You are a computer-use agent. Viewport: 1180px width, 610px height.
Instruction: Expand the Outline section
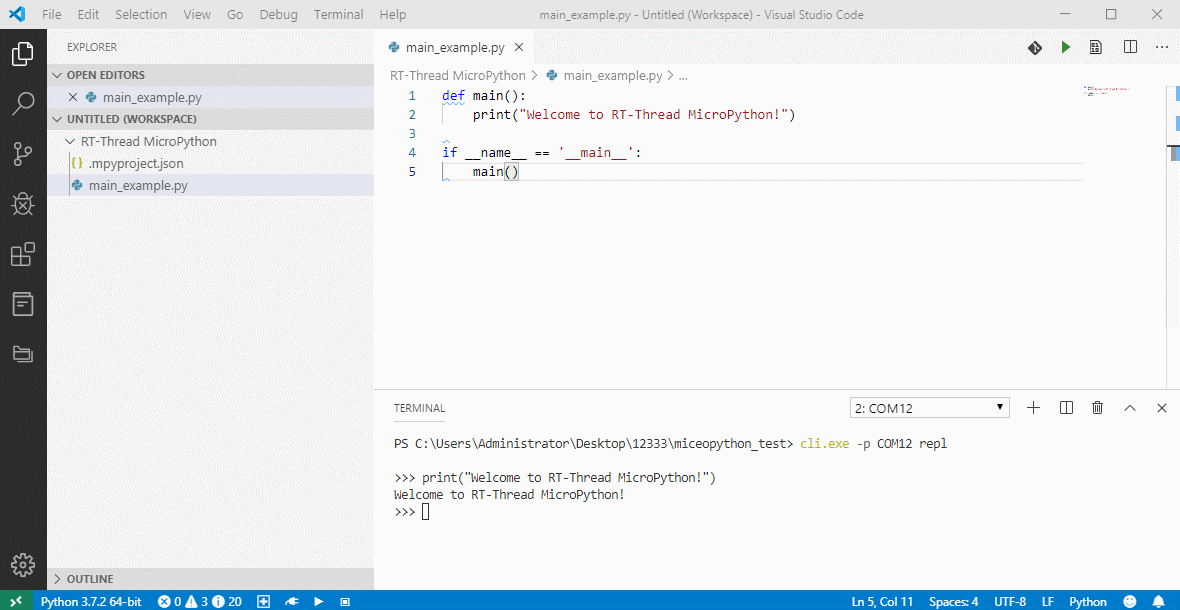[x=89, y=579]
